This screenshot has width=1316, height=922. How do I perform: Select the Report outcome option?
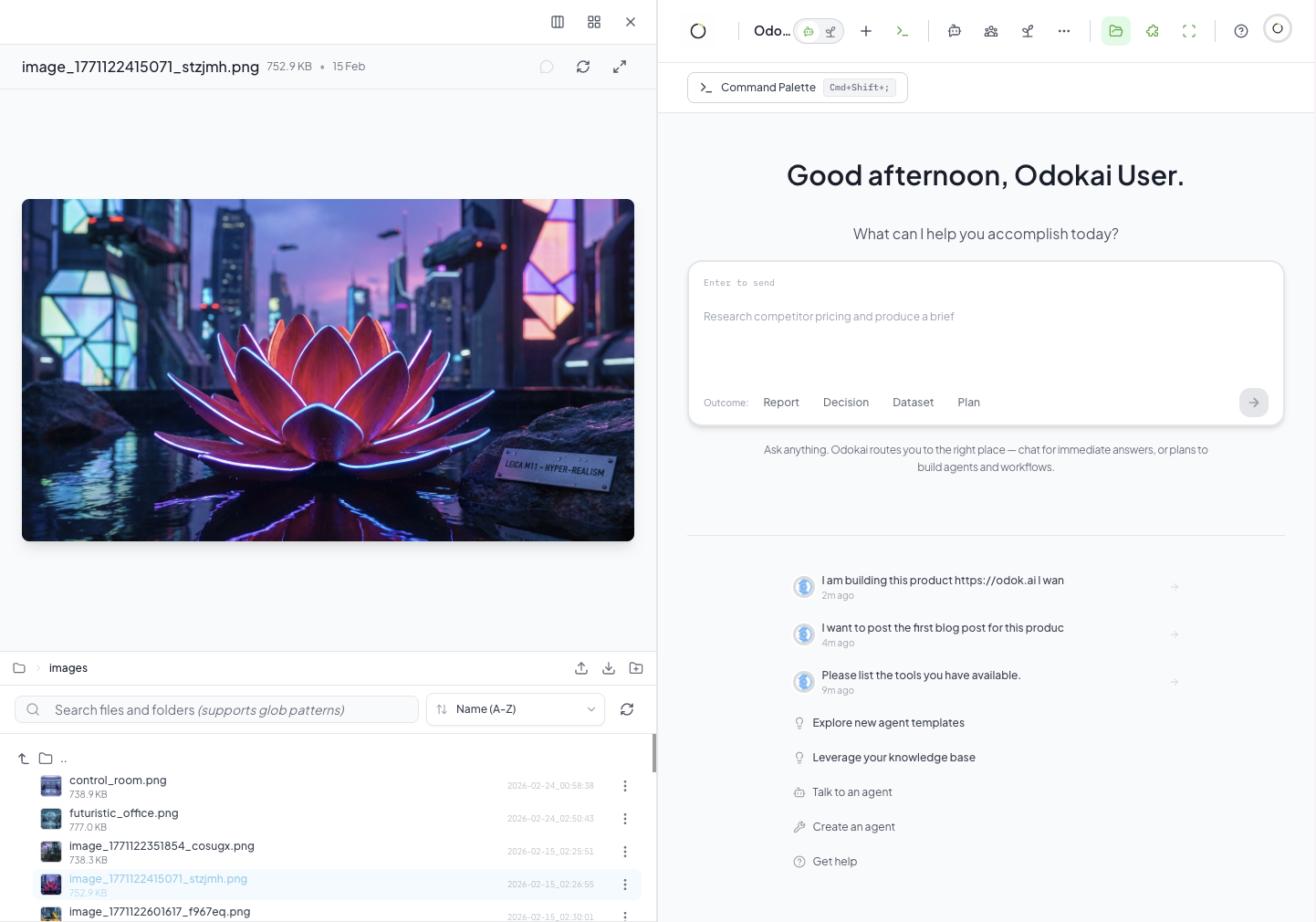(x=780, y=403)
